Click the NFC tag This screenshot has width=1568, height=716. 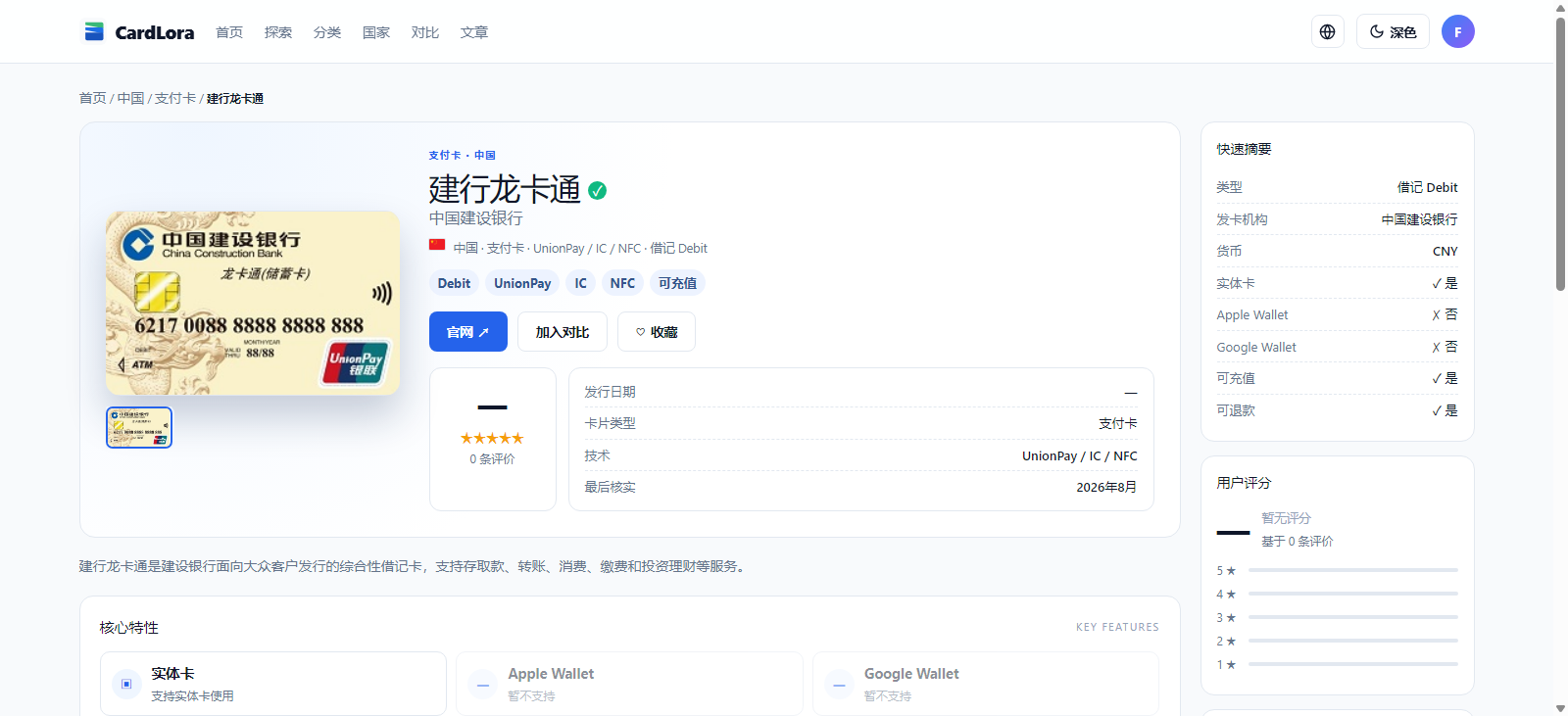[x=622, y=283]
